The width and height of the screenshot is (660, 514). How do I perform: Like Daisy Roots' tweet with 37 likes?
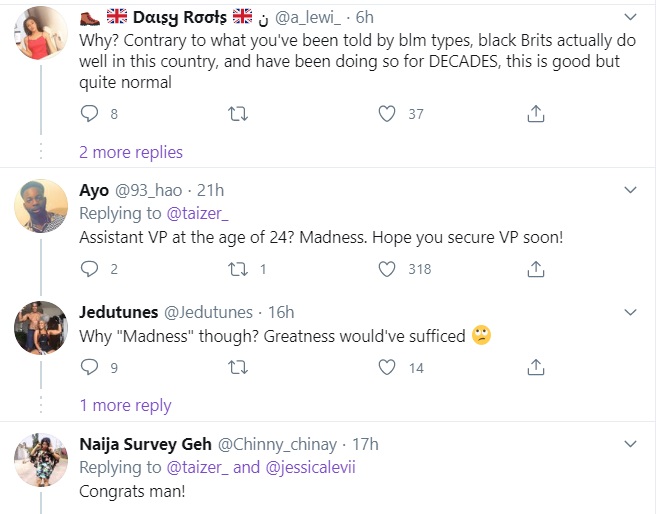[387, 114]
